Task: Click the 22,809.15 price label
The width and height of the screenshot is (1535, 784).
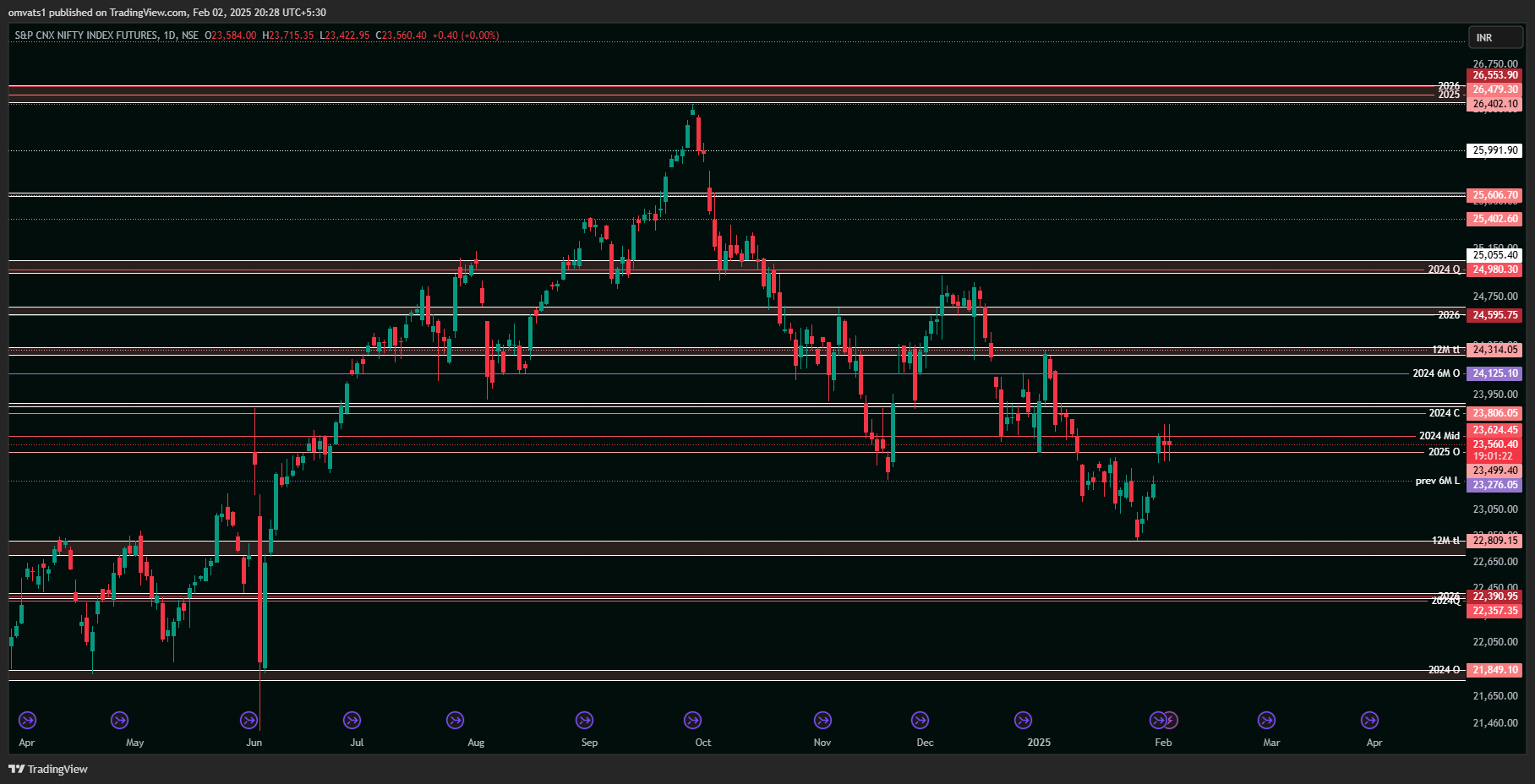Action: click(1494, 541)
